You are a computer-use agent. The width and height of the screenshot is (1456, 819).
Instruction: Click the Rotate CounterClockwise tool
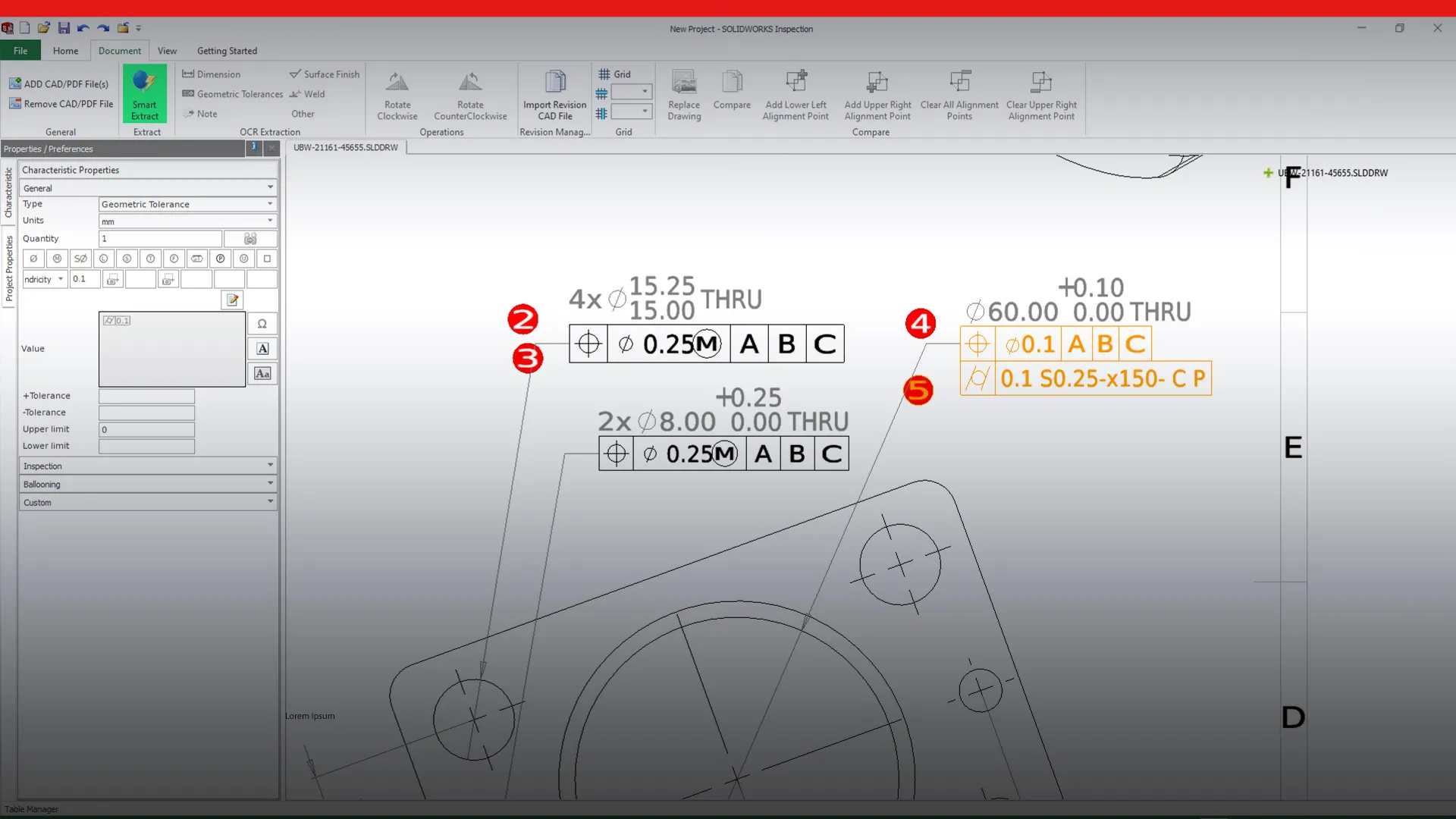coord(470,94)
